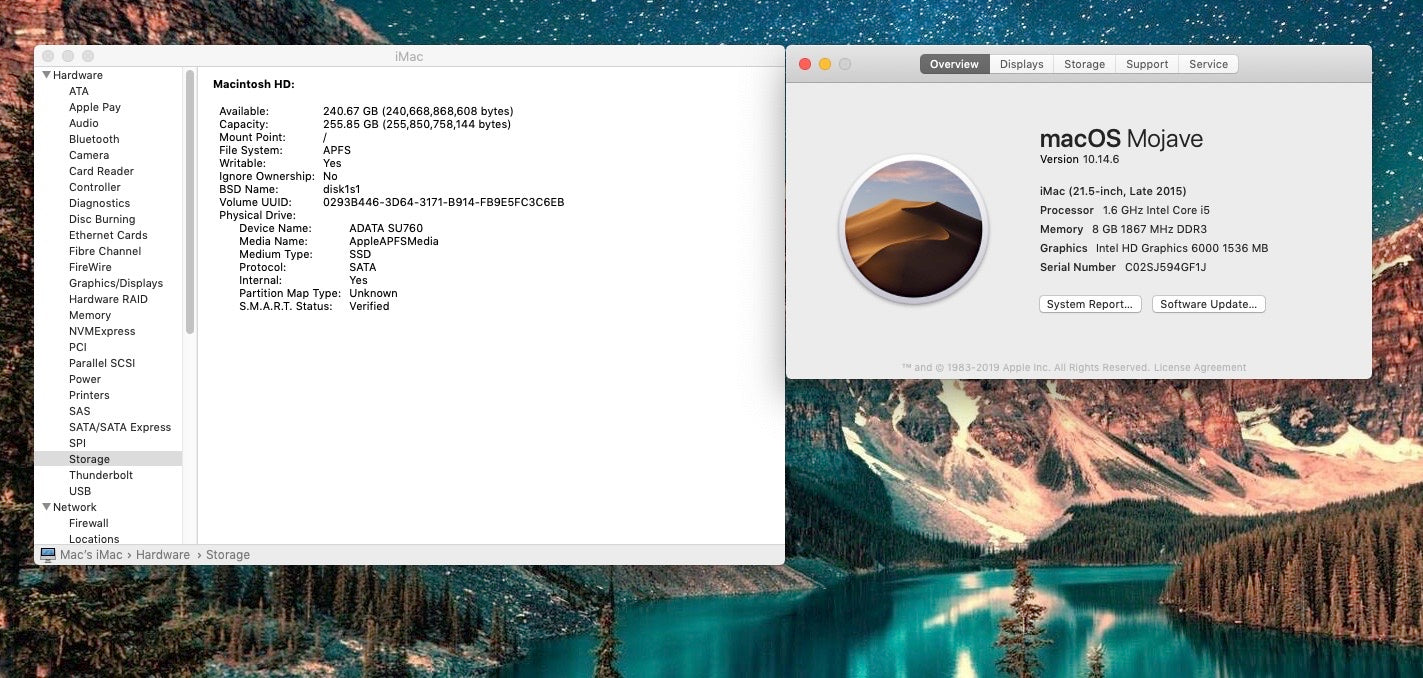Image resolution: width=1423 pixels, height=678 pixels.
Task: Click the computer icon in path bar
Action: (47, 554)
